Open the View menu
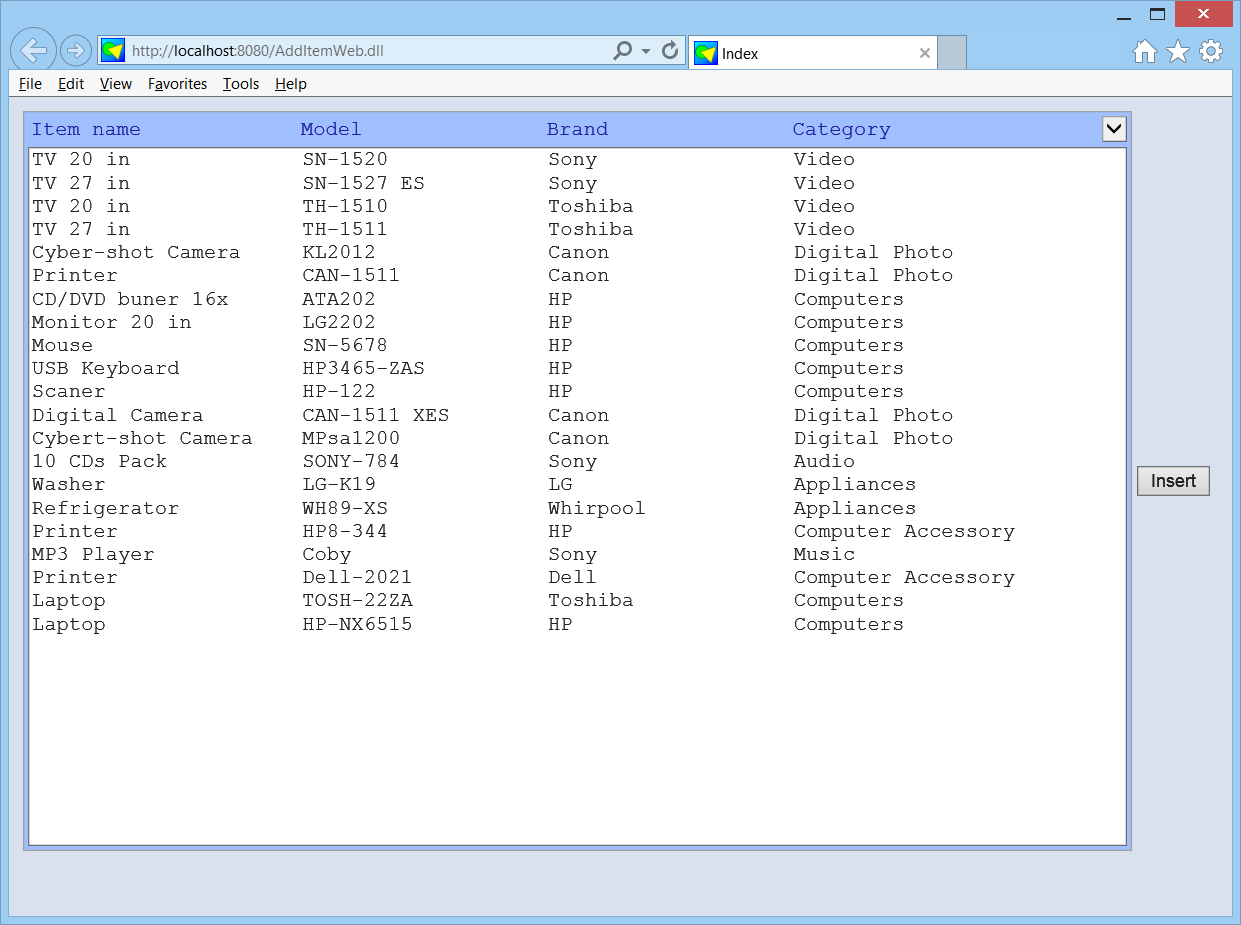Screen dimensions: 1241x925 [x=116, y=84]
